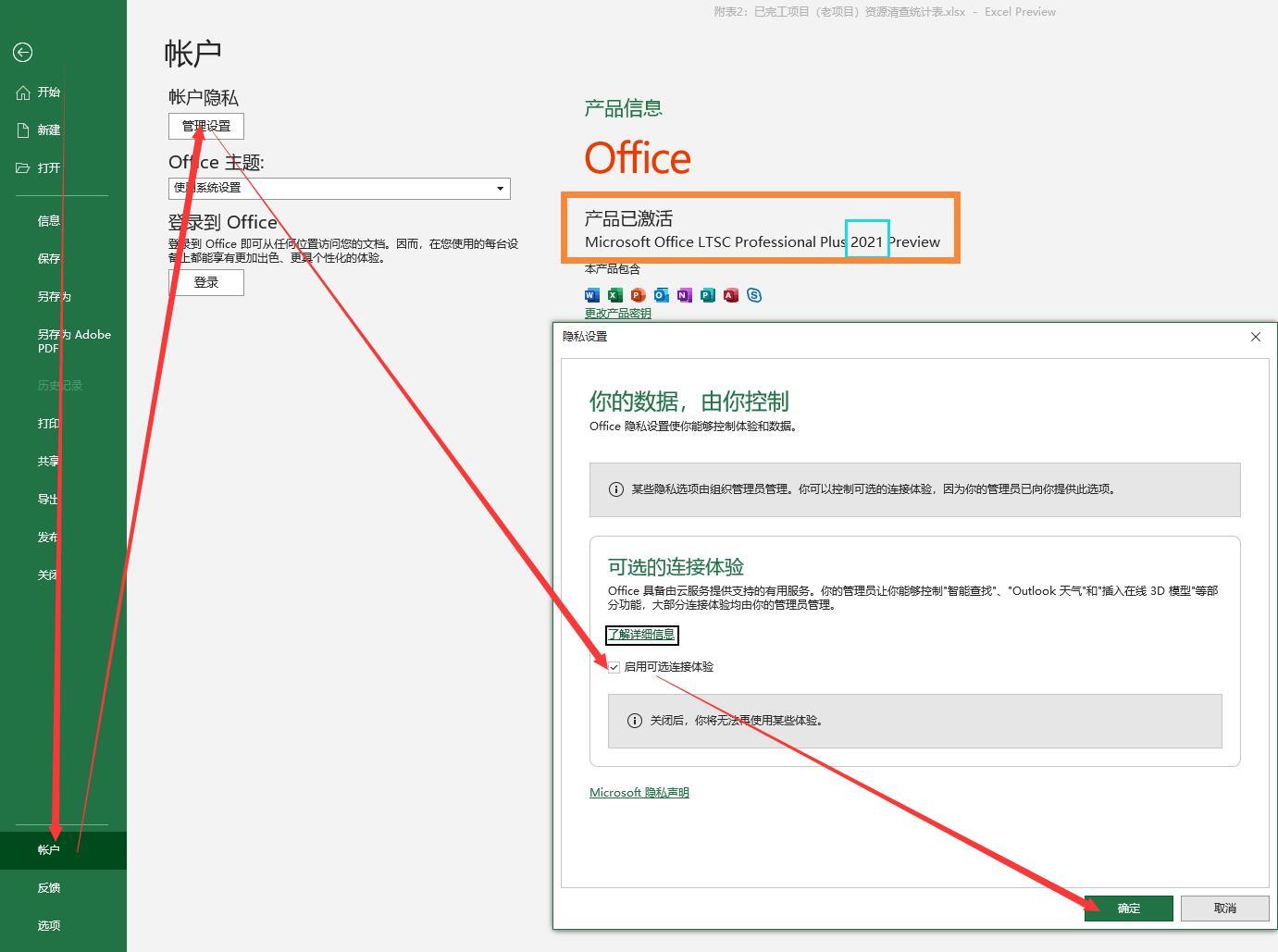Click the back arrow in the sidebar

23,53
